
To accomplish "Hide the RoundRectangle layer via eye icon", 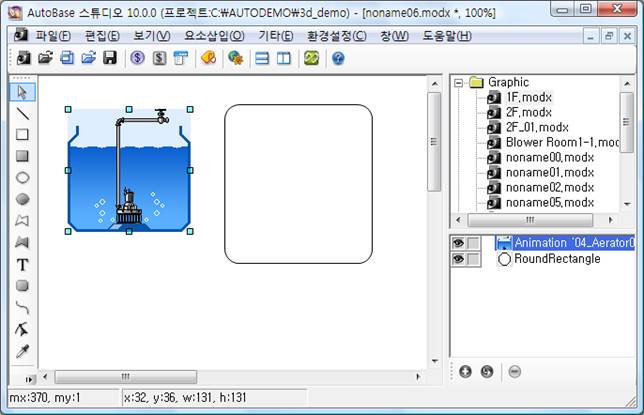I will pyautogui.click(x=458, y=259).
